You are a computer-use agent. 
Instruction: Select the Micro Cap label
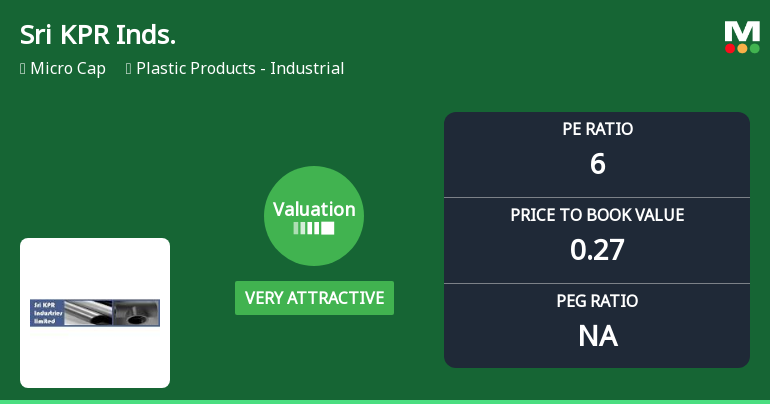click(x=68, y=69)
